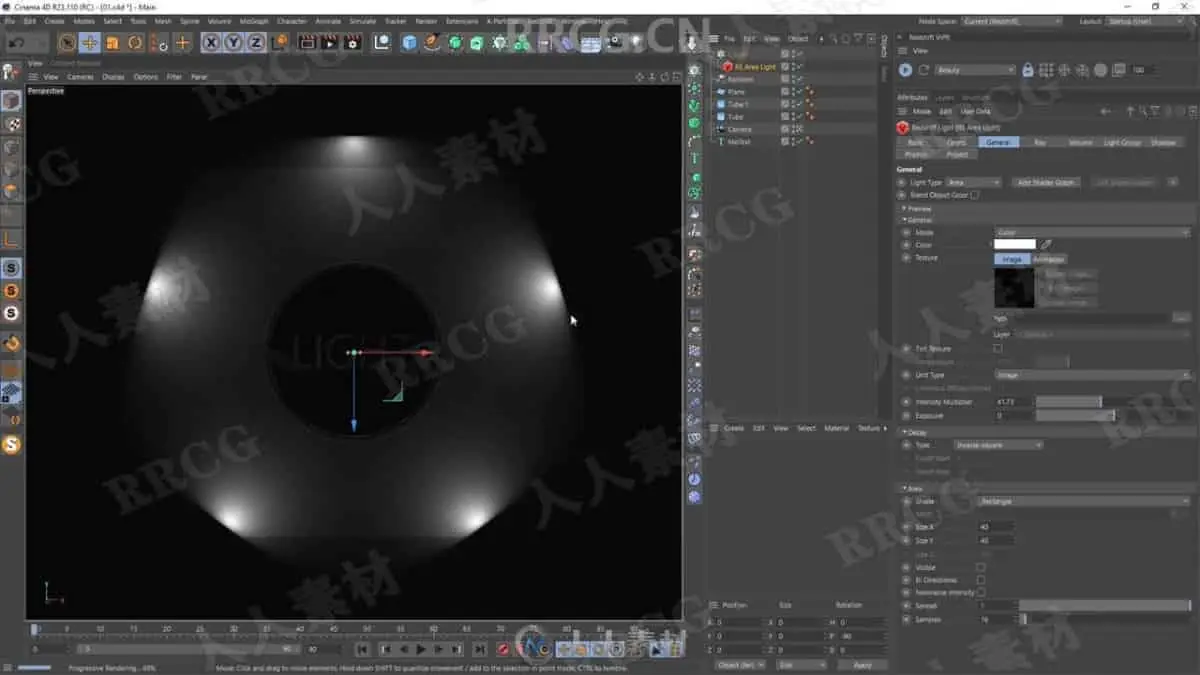Enable the Bi-Directional checkbox
This screenshot has width=1200, height=675.
981,580
